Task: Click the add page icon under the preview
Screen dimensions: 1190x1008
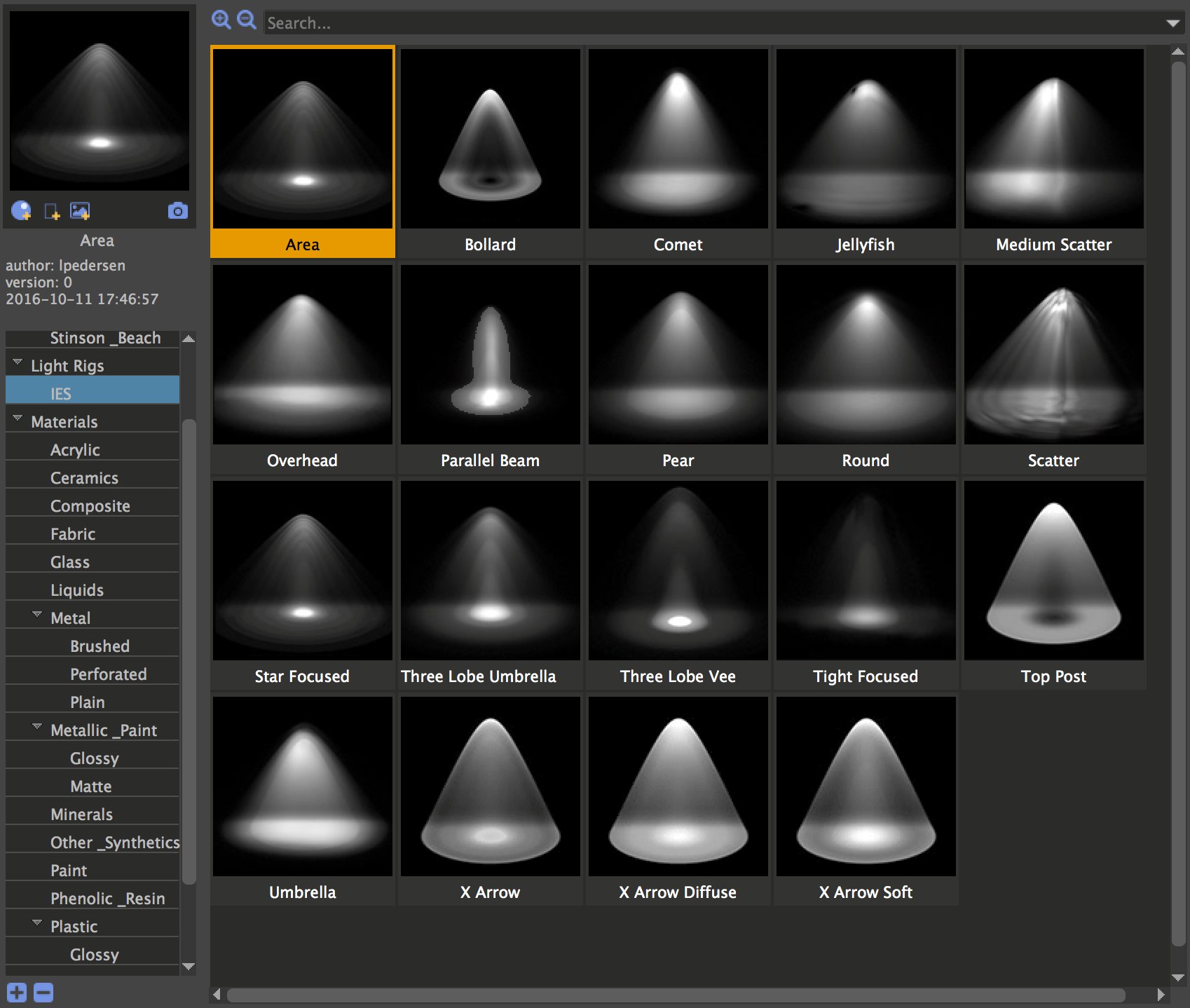Action: pos(50,210)
